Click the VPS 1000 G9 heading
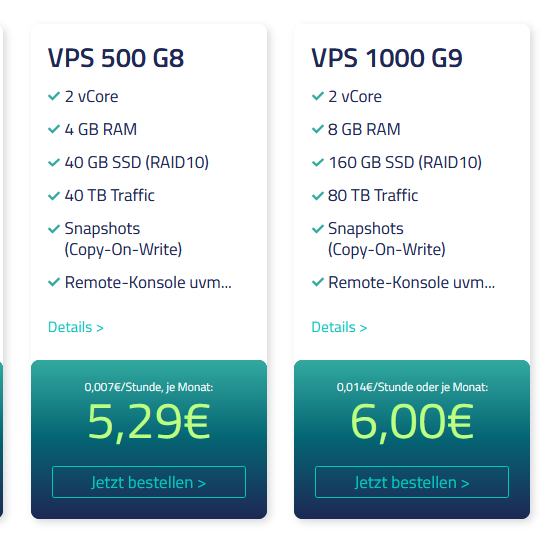 click(x=387, y=58)
